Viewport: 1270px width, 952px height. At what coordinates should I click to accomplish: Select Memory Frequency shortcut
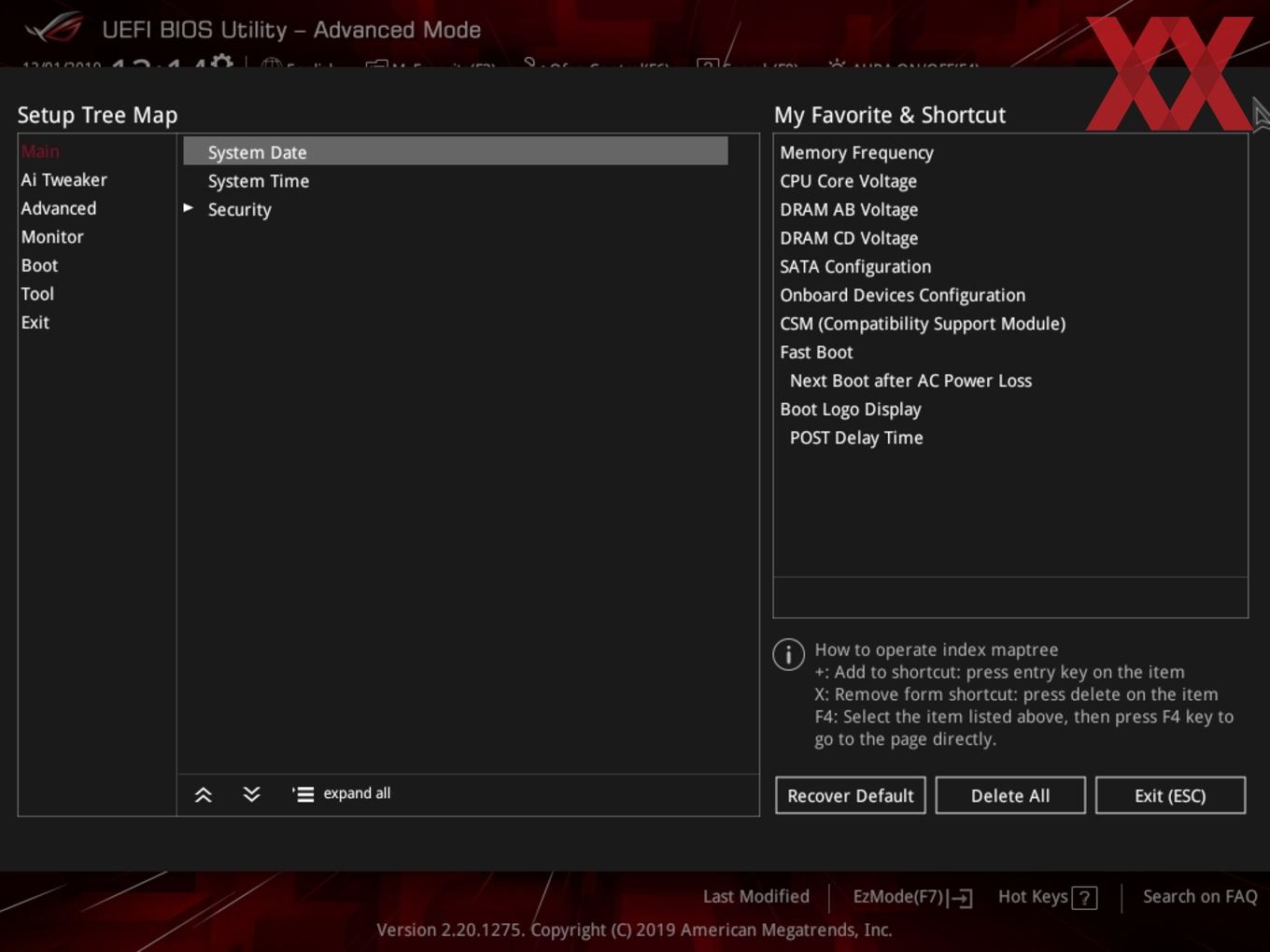tap(856, 153)
